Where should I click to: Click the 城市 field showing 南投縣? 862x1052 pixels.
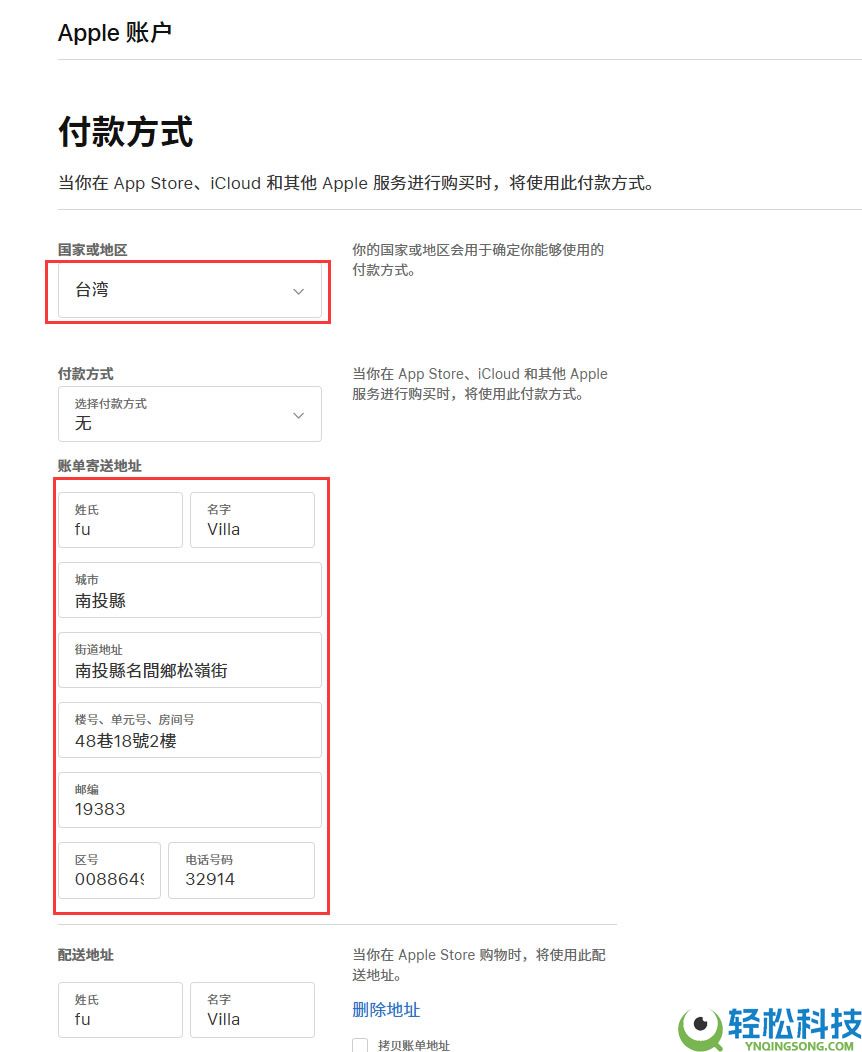tap(189, 590)
